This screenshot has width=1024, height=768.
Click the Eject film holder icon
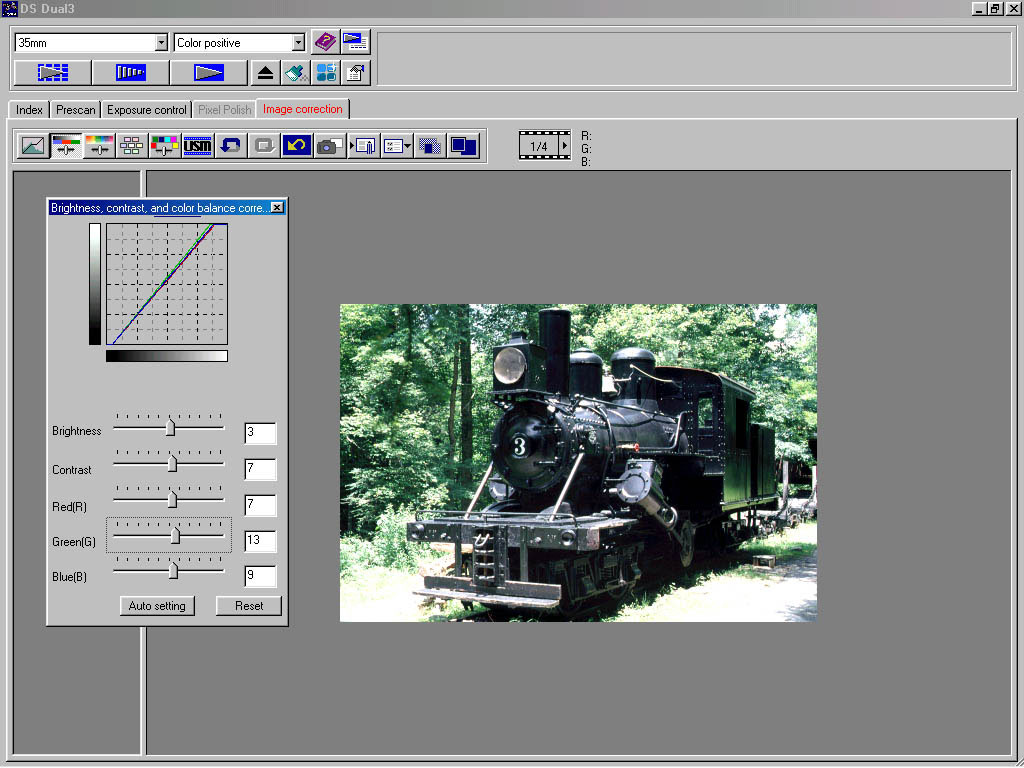point(265,73)
